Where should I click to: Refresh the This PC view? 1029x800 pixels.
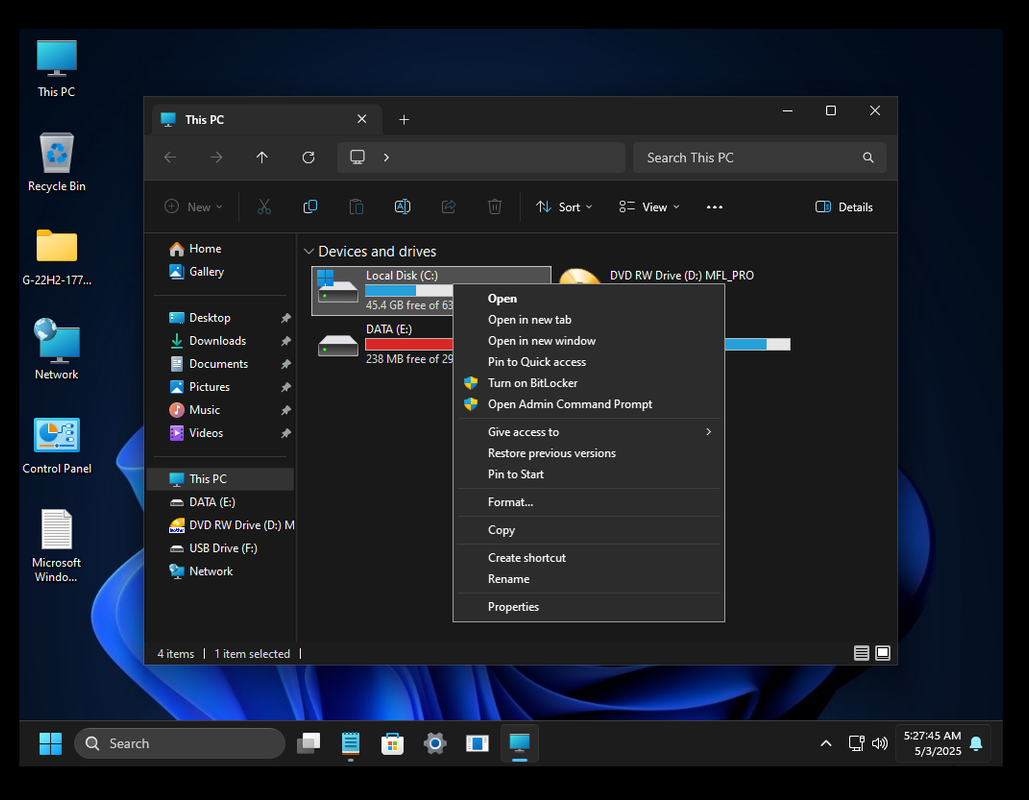pyautogui.click(x=308, y=158)
